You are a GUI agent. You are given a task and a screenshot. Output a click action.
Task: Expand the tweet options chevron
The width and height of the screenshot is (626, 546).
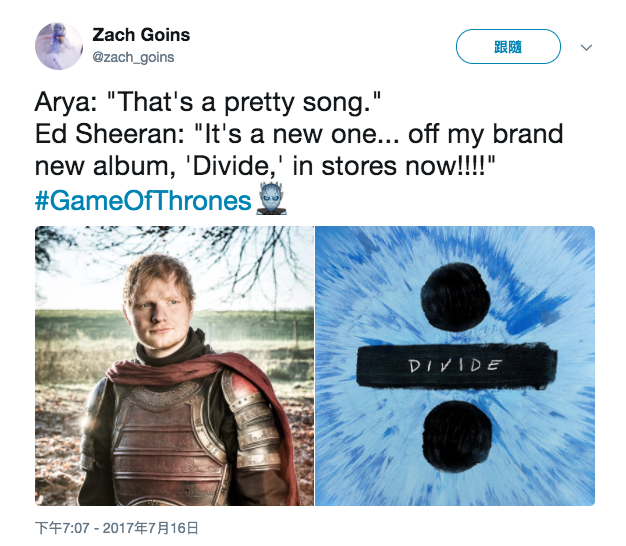click(x=586, y=47)
